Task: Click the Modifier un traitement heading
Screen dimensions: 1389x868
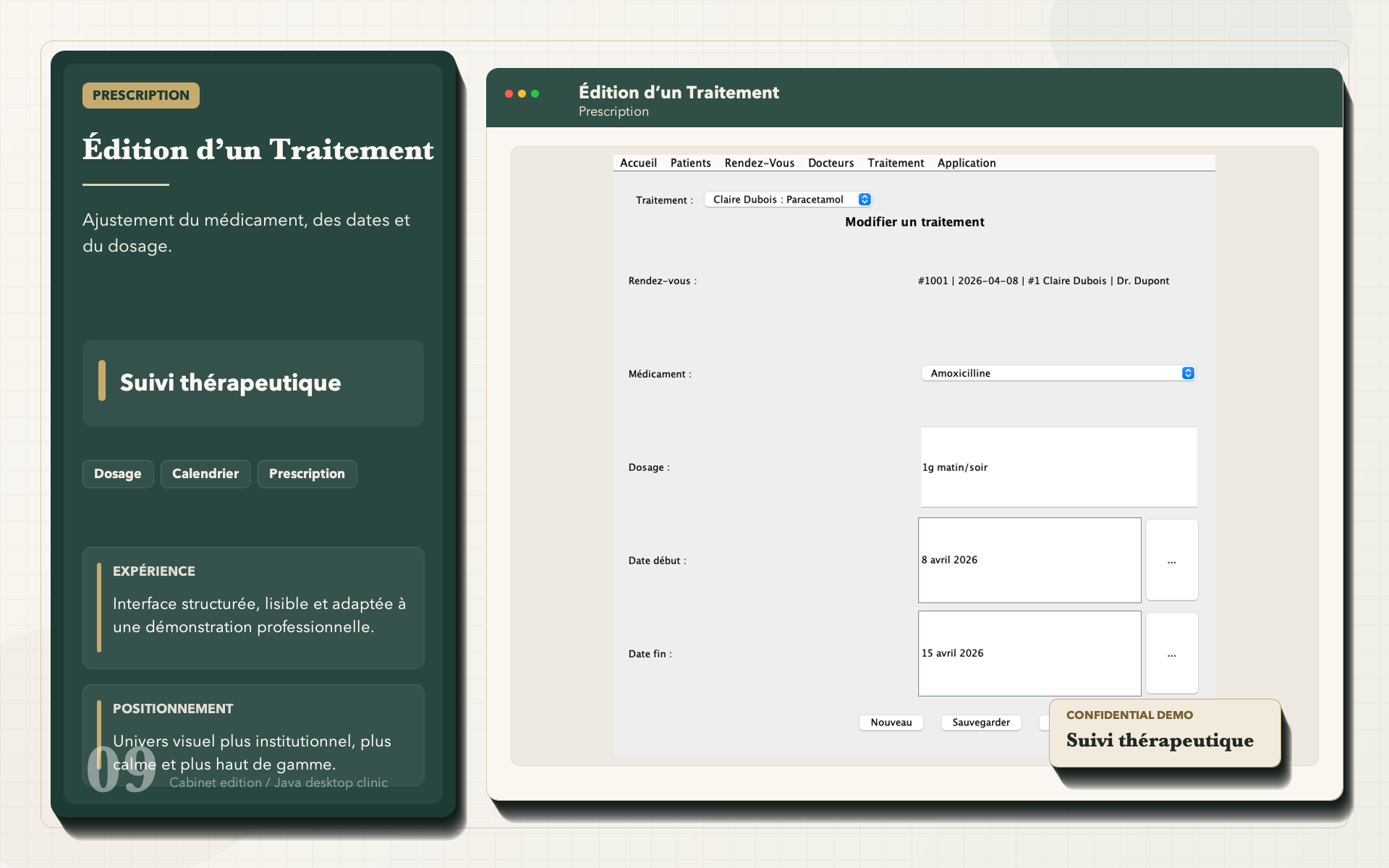Action: [914, 222]
